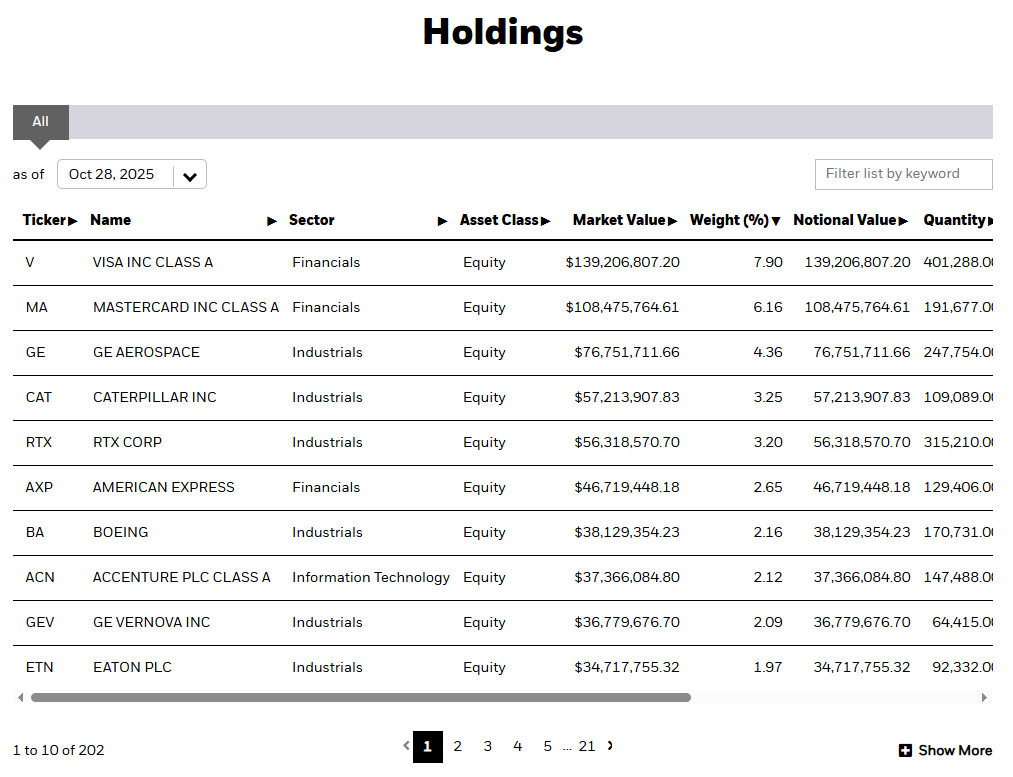Click ticker GEV cell
Image resolution: width=1013 pixels, height=777 pixels.
pyautogui.click(x=40, y=623)
